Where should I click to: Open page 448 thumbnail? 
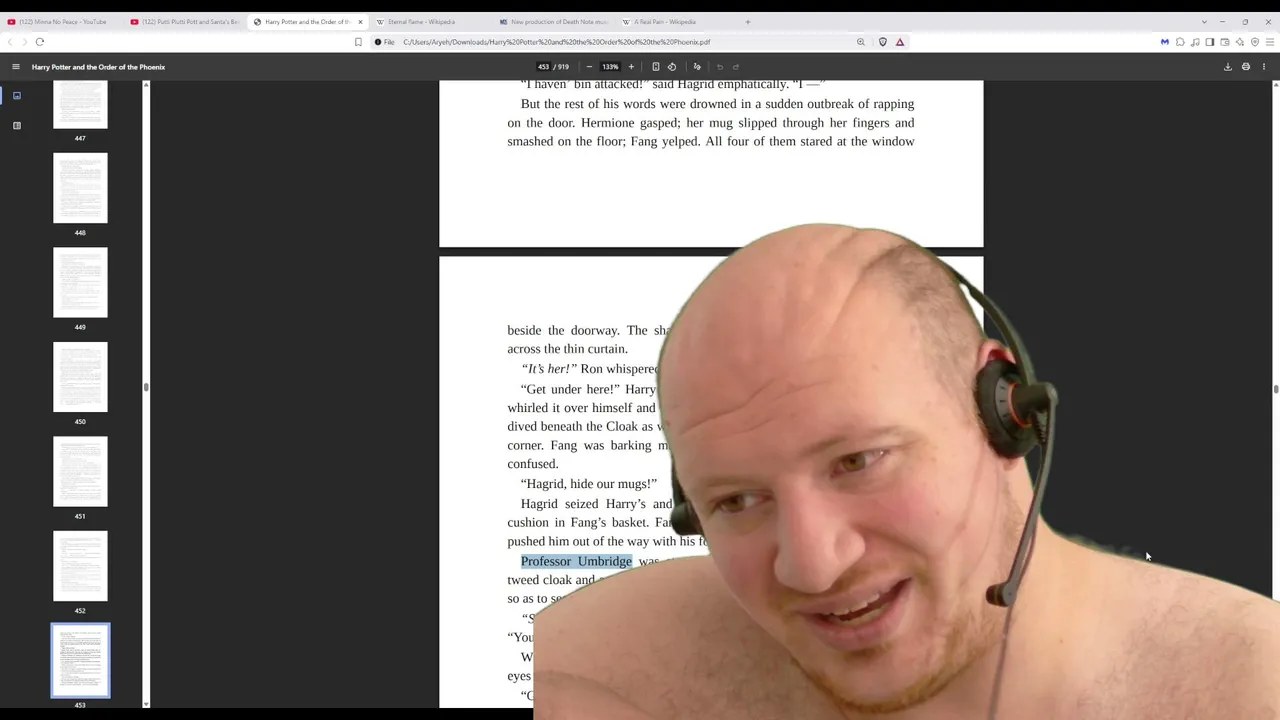[x=80, y=188]
